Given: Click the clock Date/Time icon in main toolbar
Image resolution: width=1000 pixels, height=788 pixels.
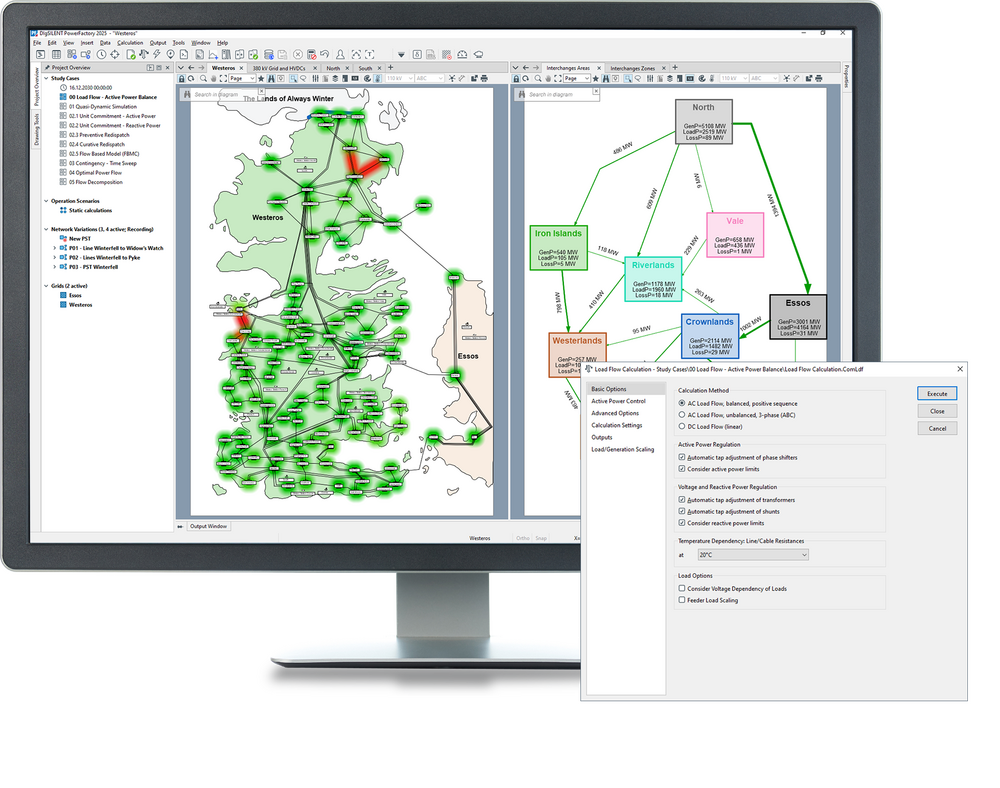Looking at the screenshot, I should click(101, 54).
